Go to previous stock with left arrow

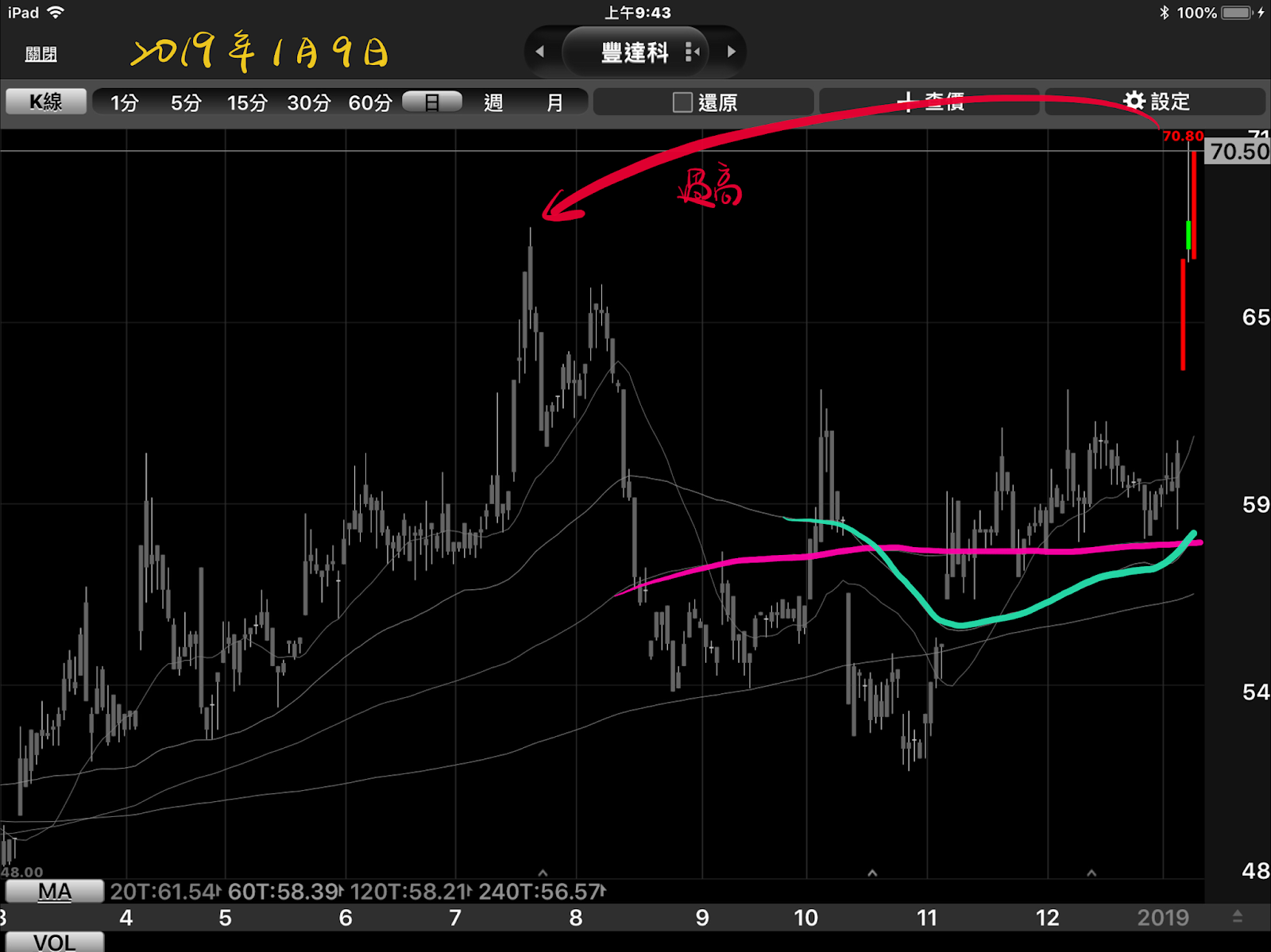(540, 52)
